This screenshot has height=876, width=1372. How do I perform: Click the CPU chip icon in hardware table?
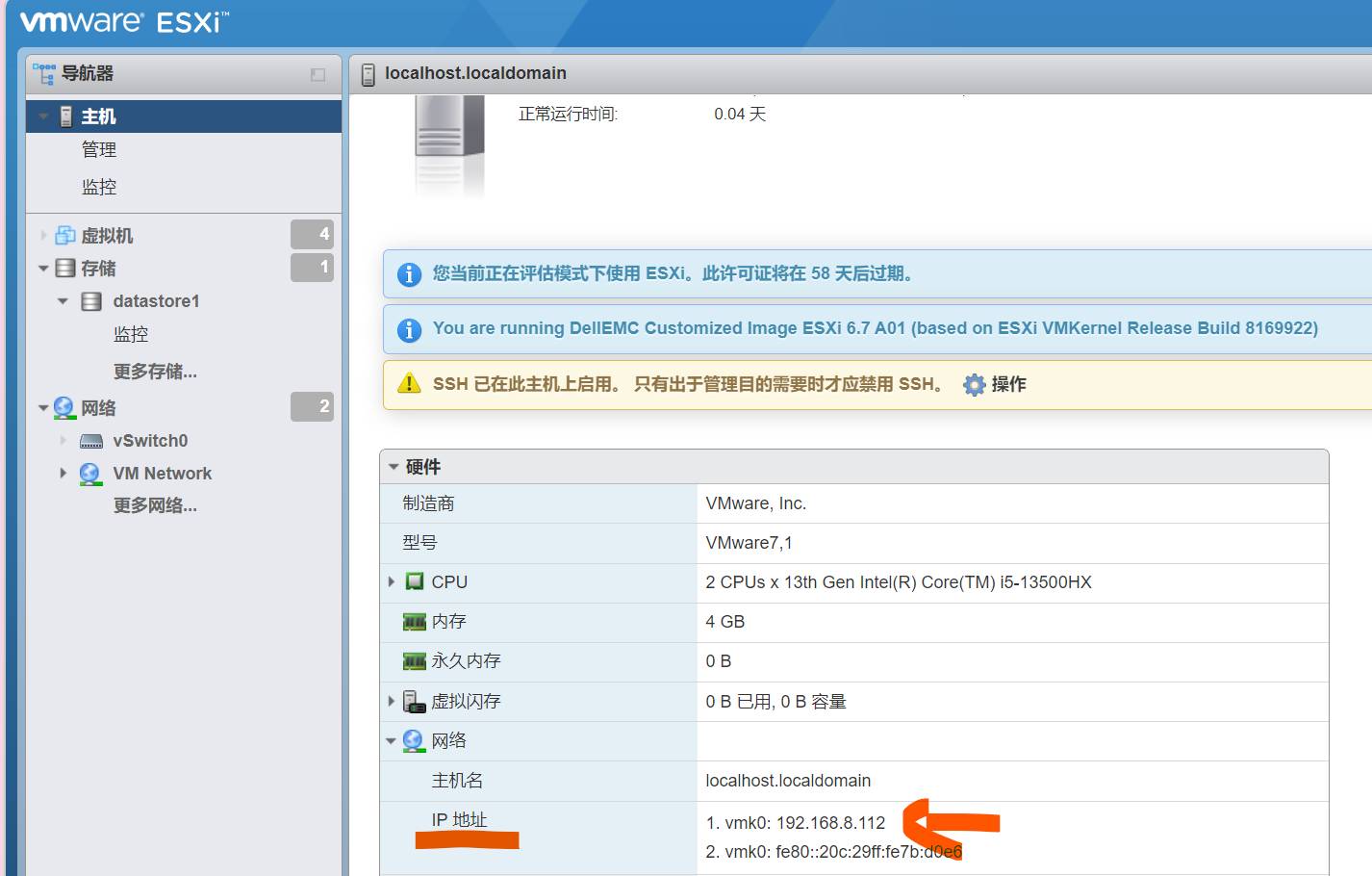pos(415,581)
